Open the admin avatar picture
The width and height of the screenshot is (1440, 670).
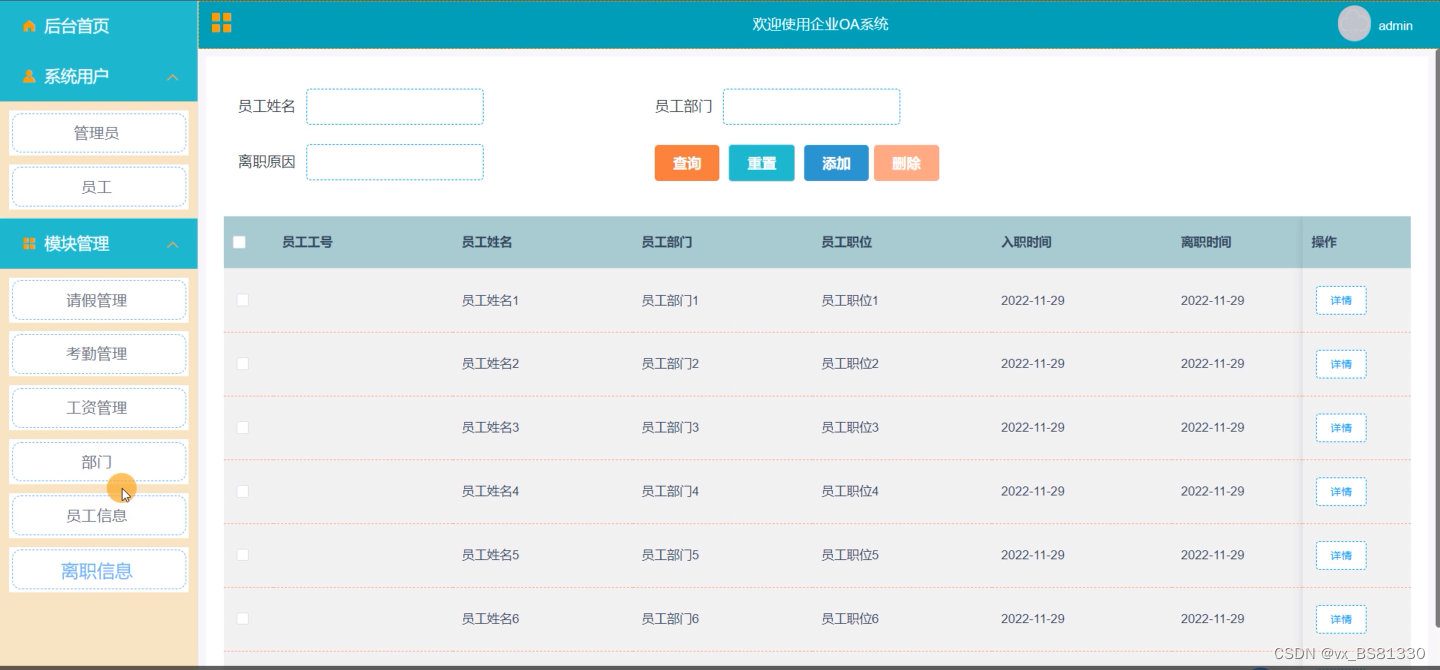point(1354,24)
